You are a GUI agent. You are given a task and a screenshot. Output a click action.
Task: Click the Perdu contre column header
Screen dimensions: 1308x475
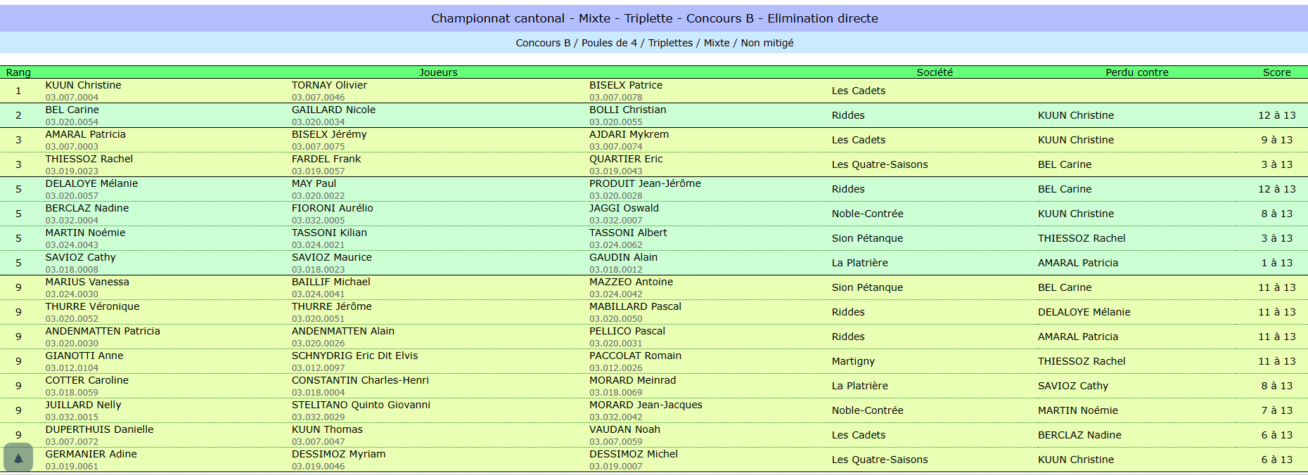(1137, 72)
